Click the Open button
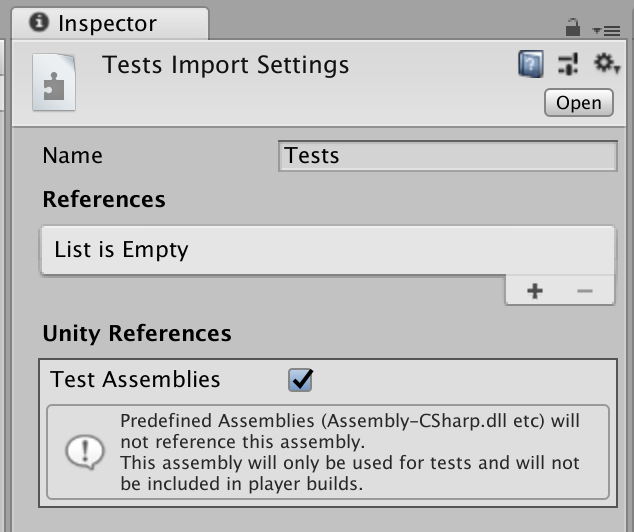The height and width of the screenshot is (532, 634). 579,103
